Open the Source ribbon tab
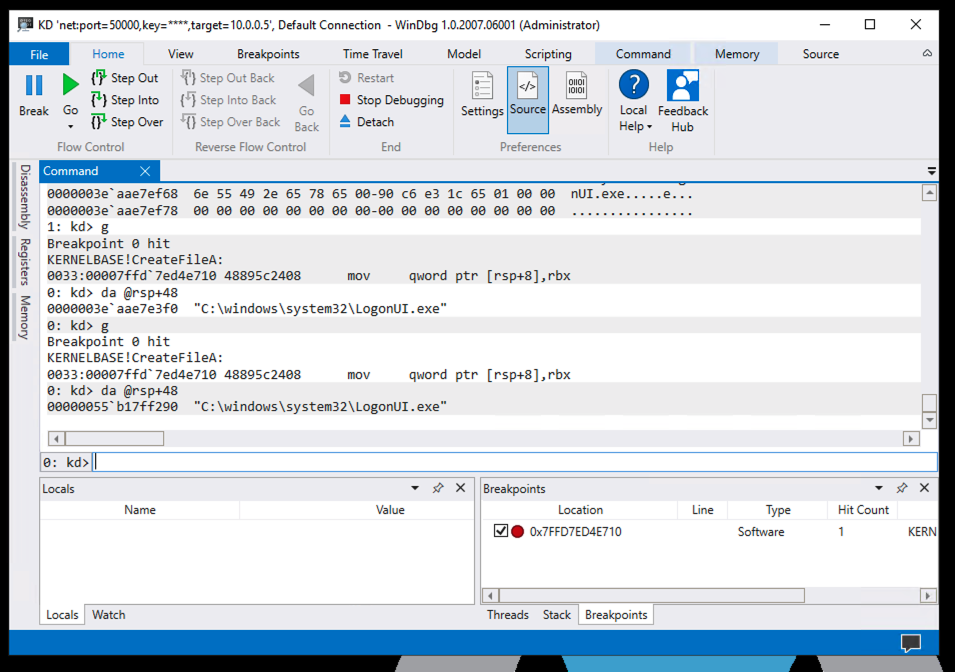This screenshot has height=672, width=955. click(x=820, y=54)
